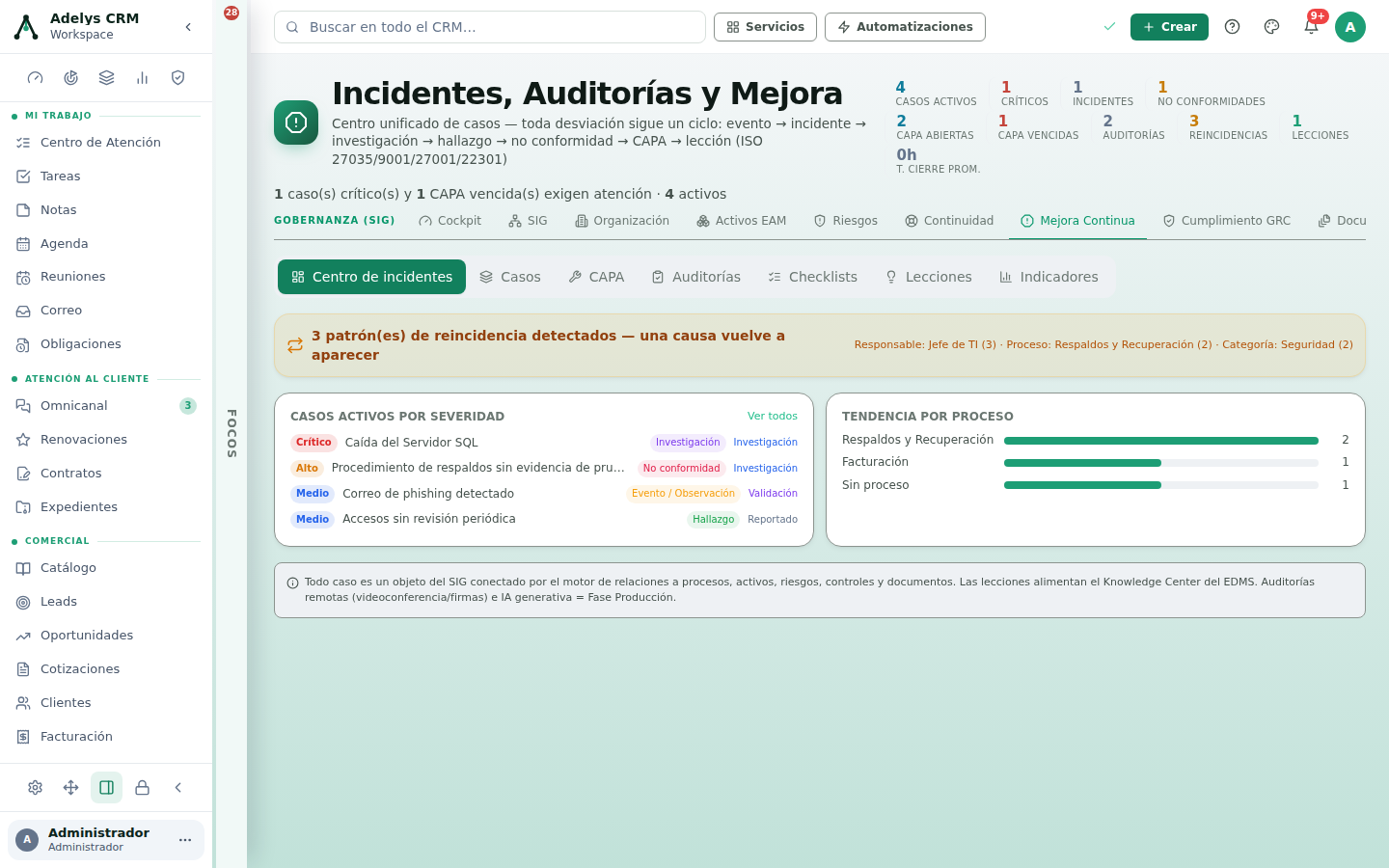This screenshot has height=868, width=1389.
Task: Open the FOCOS side panel
Action: click(x=231, y=434)
